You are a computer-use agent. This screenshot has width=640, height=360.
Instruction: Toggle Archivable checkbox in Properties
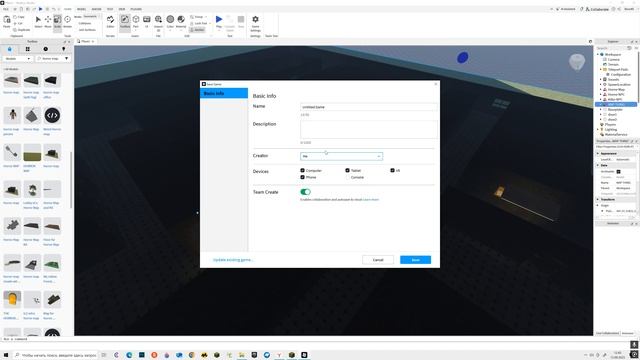[618, 171]
